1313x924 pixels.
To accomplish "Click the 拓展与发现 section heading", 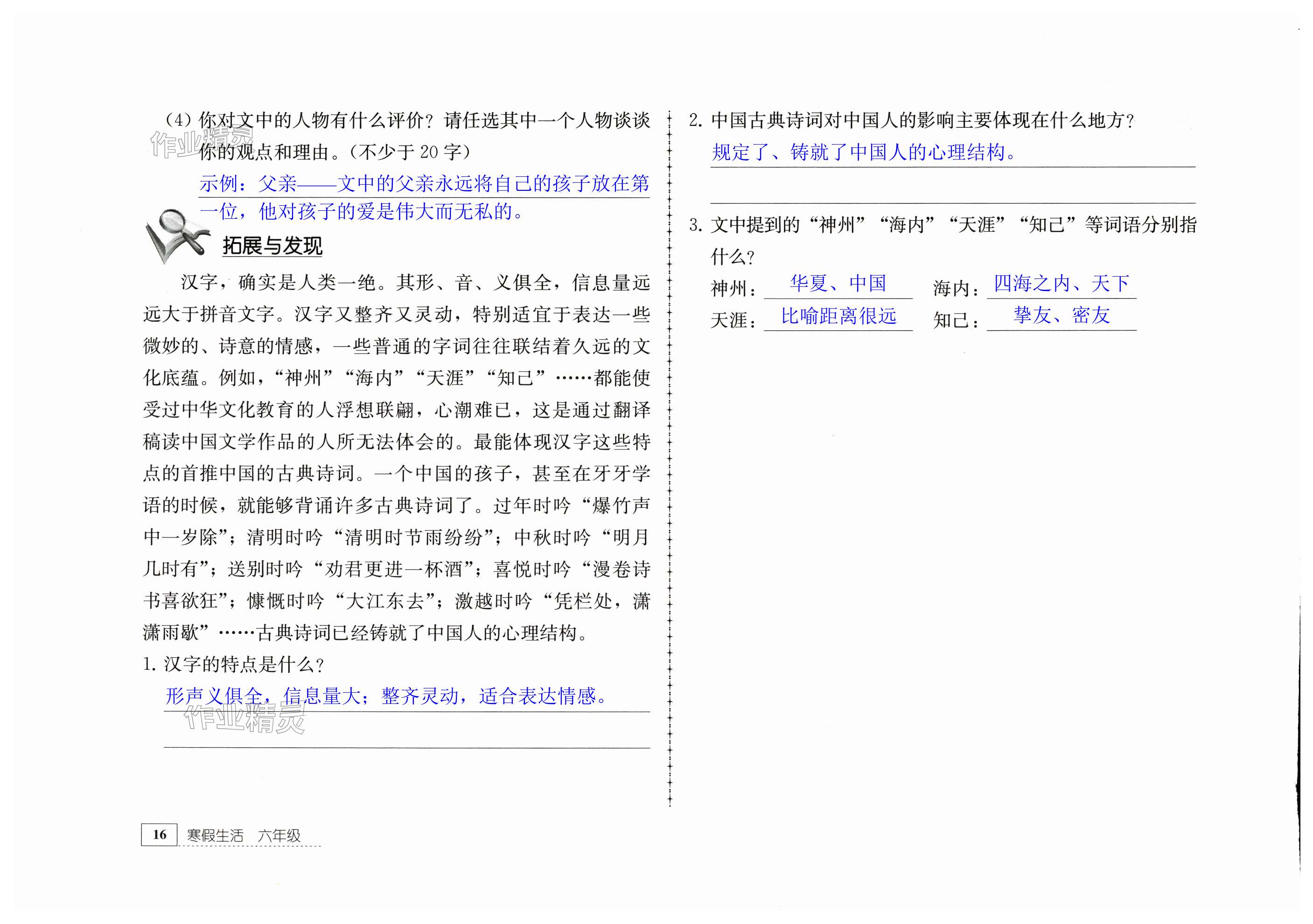I will (272, 246).
